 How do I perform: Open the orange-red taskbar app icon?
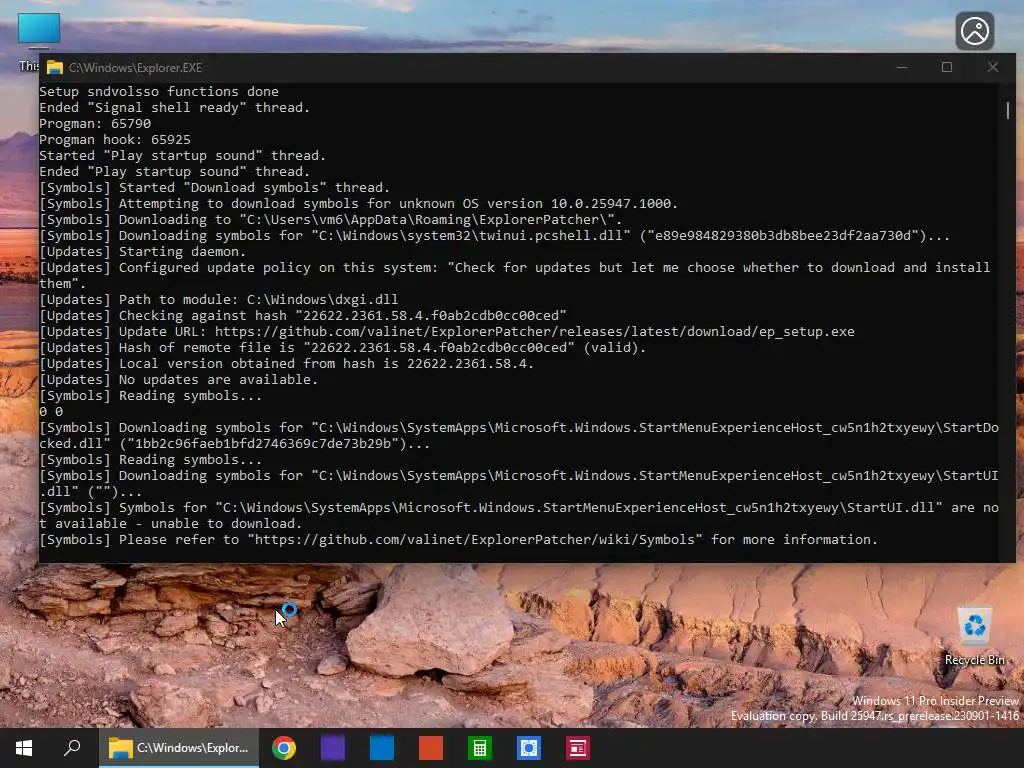point(430,748)
